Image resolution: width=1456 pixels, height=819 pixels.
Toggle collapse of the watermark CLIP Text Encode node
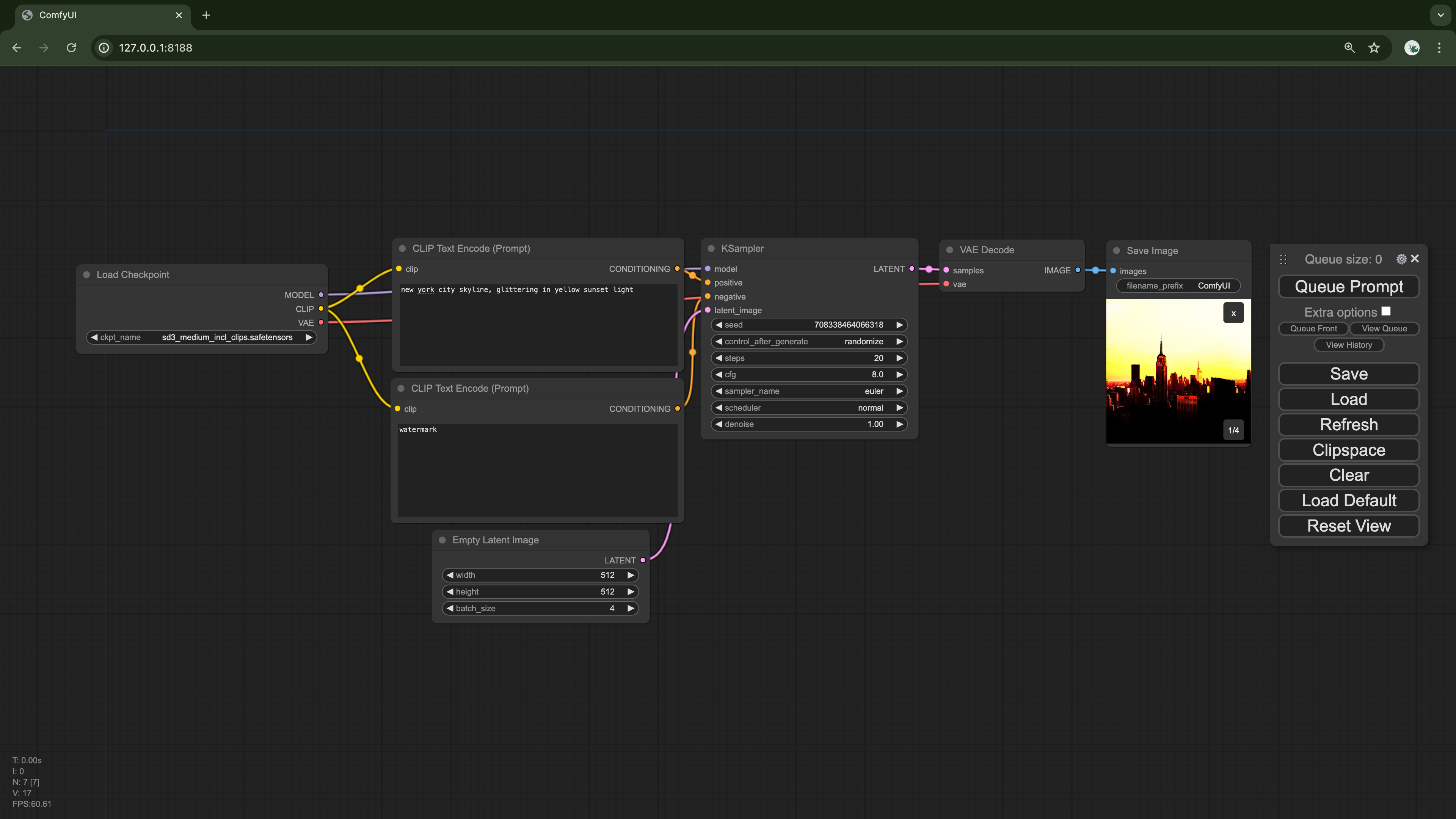[401, 388]
